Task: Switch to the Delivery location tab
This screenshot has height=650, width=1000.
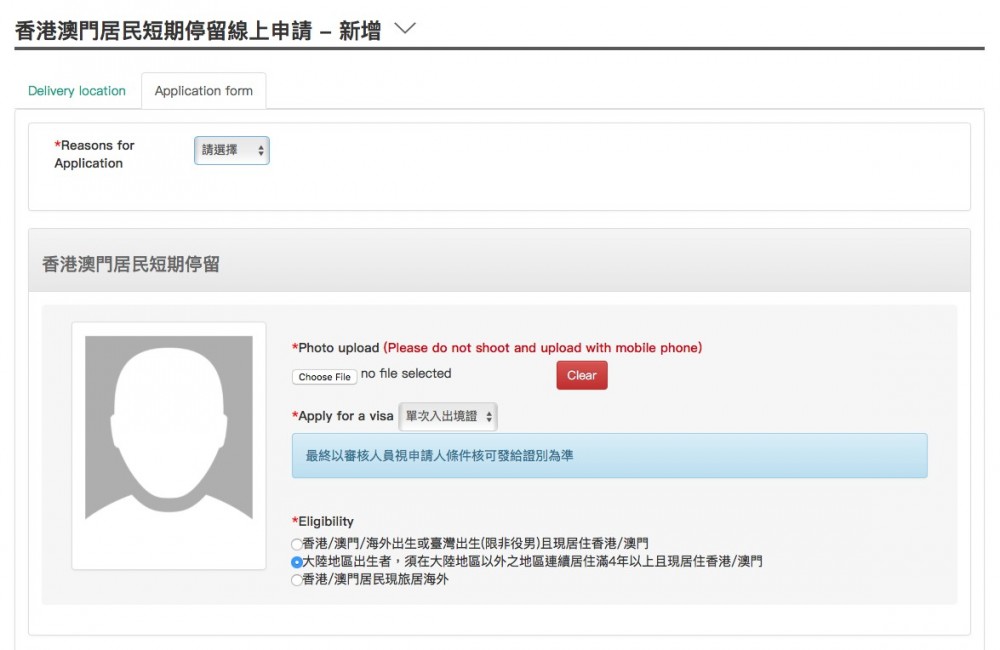Action: (x=77, y=91)
